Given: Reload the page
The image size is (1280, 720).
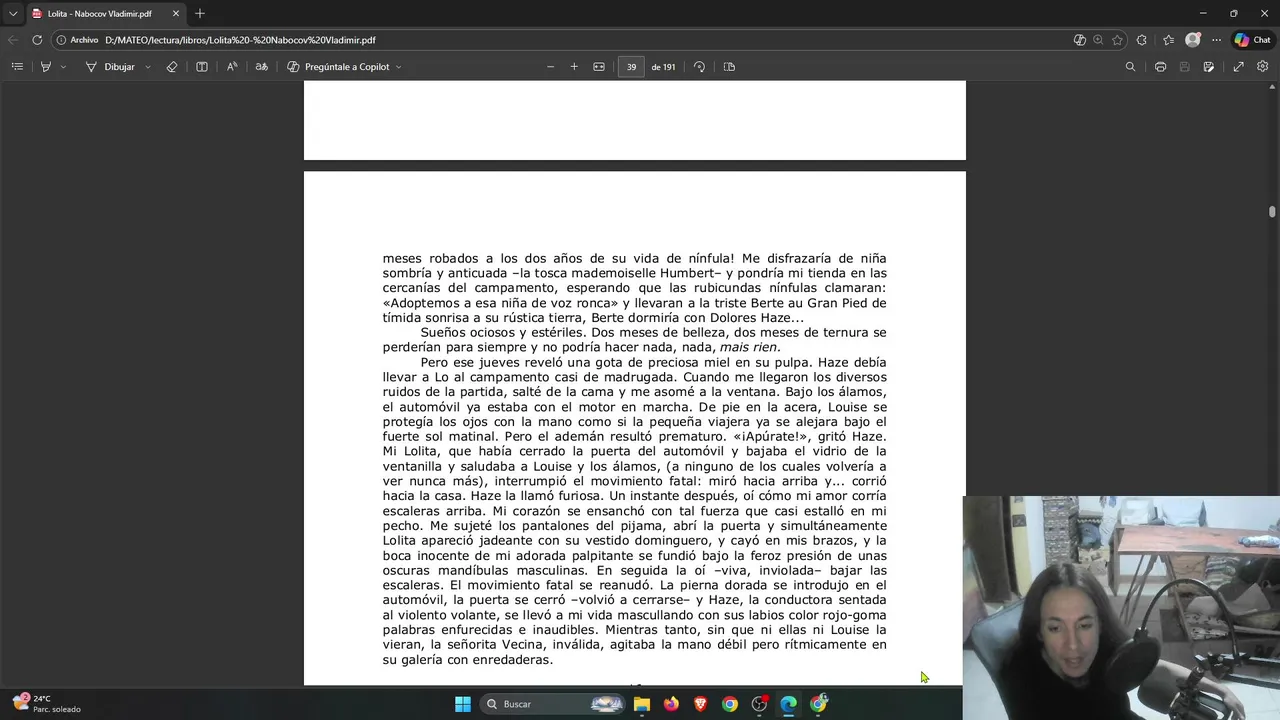Looking at the screenshot, I should [x=37, y=40].
